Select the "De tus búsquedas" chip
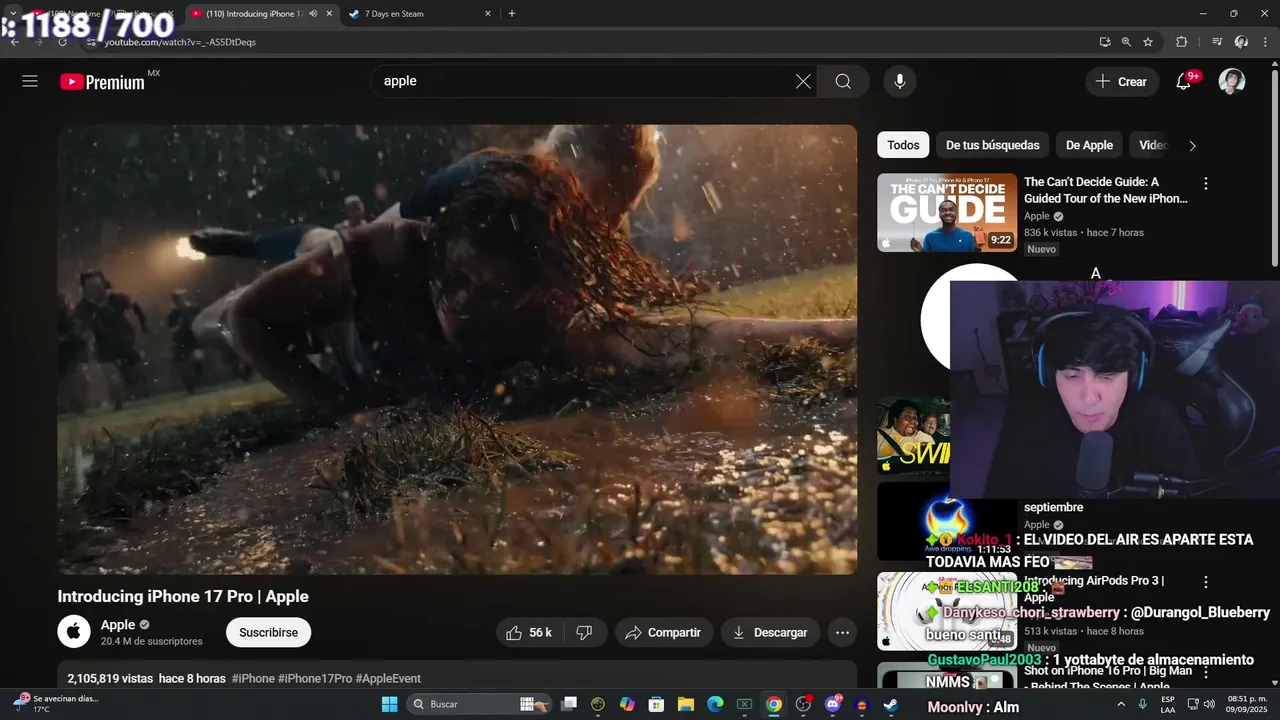1280x720 pixels. pyautogui.click(x=993, y=145)
